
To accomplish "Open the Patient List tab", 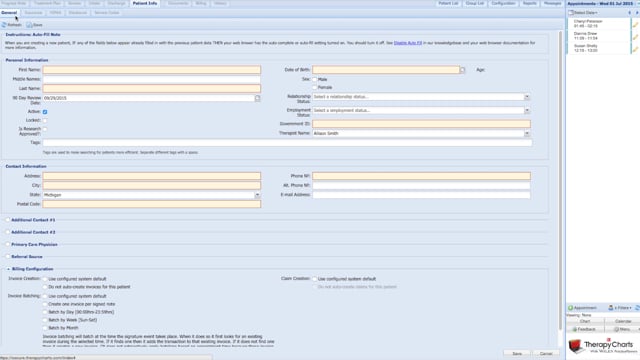I will (448, 3).
